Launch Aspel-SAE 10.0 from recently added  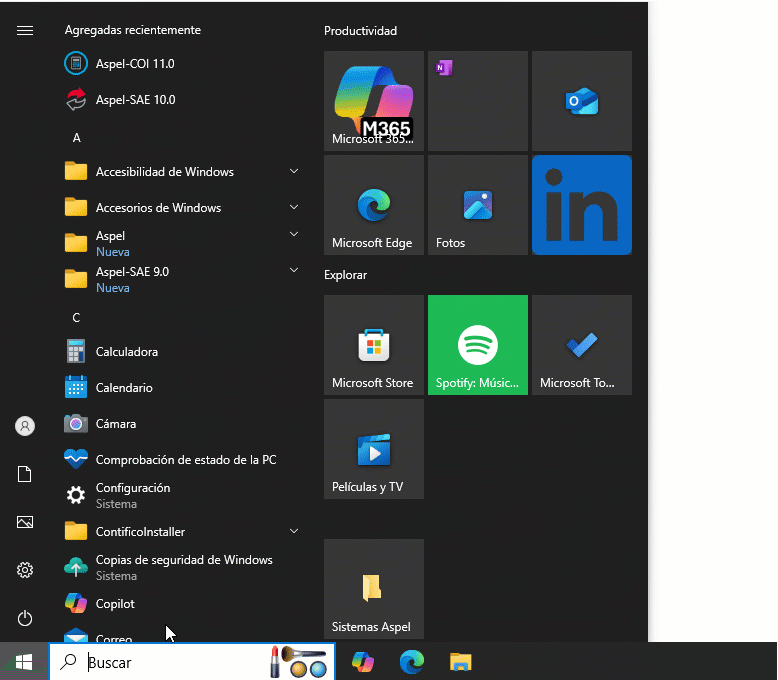pos(134,100)
